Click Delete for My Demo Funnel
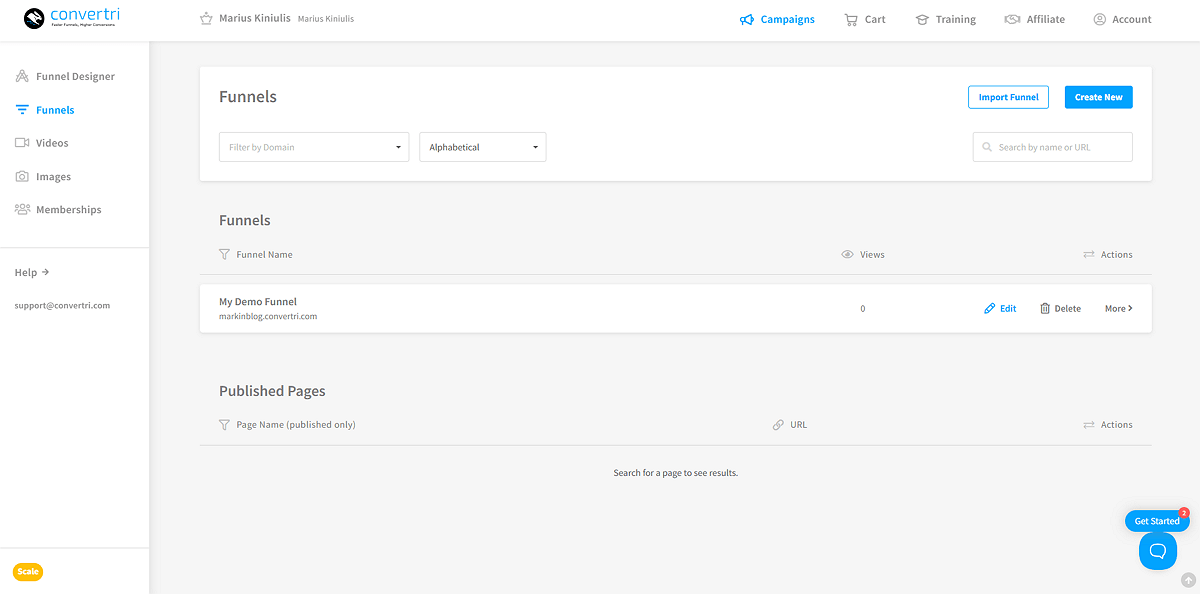The image size is (1200, 594). (x=1060, y=308)
